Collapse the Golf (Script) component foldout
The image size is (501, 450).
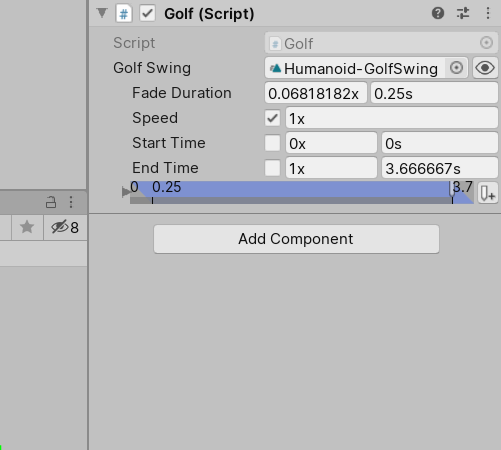[102, 13]
